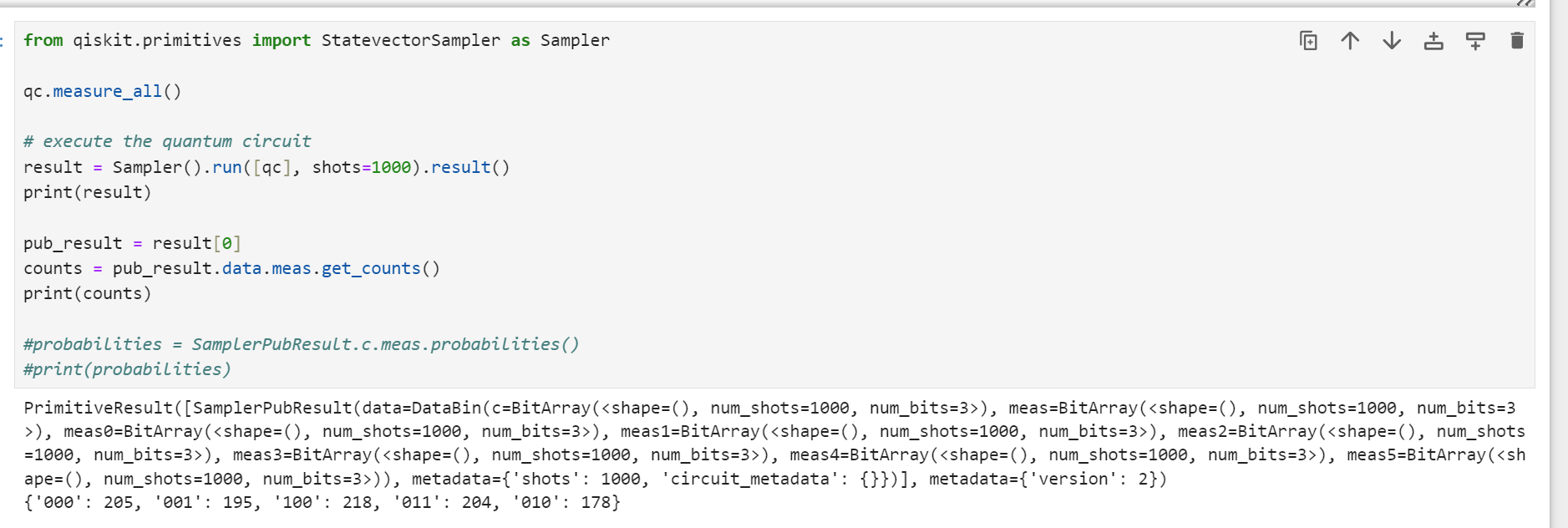
Task: Click the PrimitiveResult output text
Action: pos(774,443)
